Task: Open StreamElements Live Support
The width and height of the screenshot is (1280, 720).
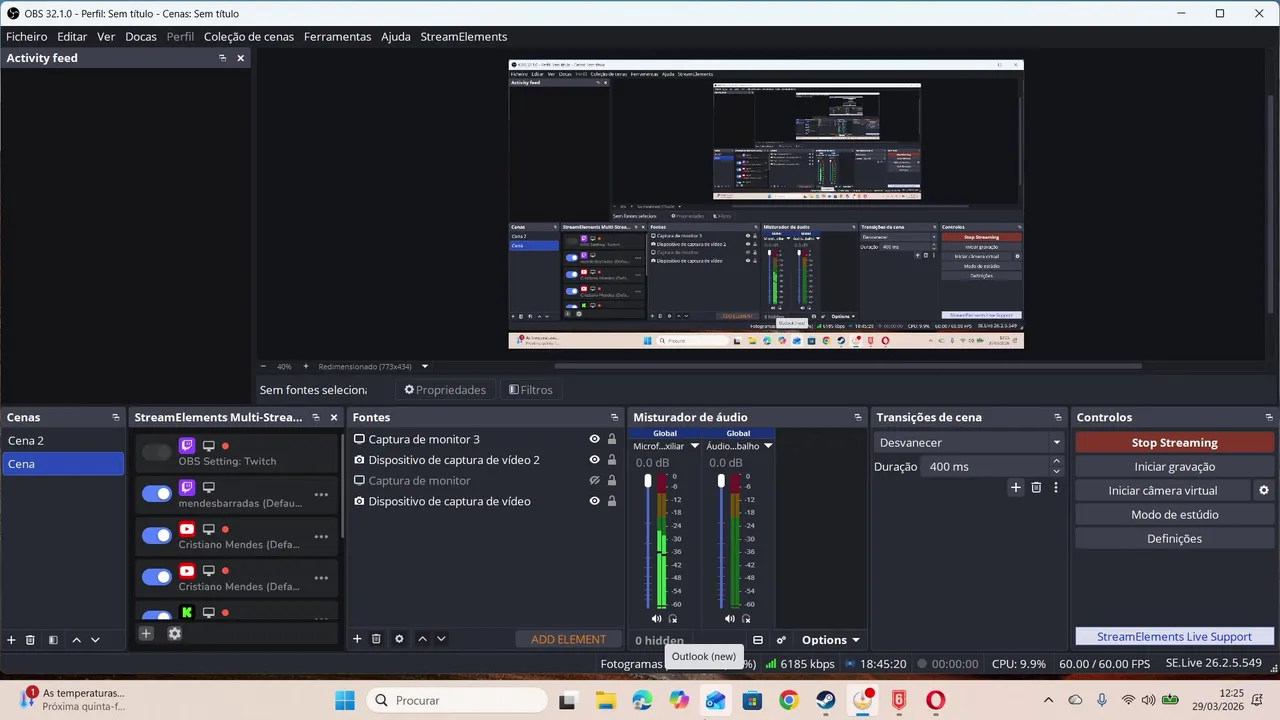Action: point(1175,637)
